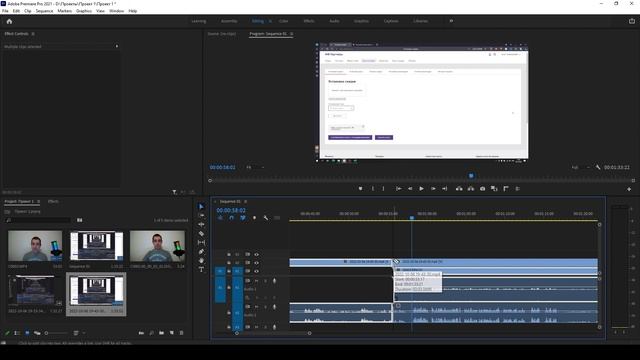This screenshot has height=360, width=640.
Task: Click the Project panel thumbnail zoom slider
Action: point(56,333)
